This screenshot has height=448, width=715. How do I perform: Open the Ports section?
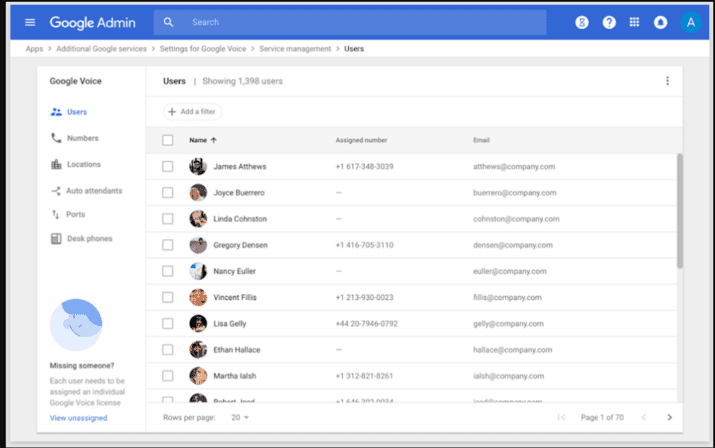(76, 214)
